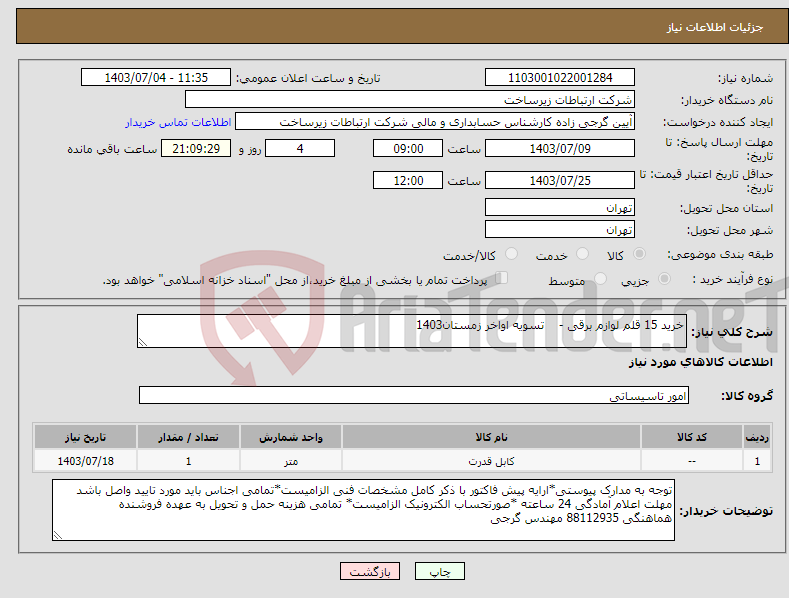Screen dimensions: 789x598
Task: Click the کد کالا column header
Action: (692, 437)
